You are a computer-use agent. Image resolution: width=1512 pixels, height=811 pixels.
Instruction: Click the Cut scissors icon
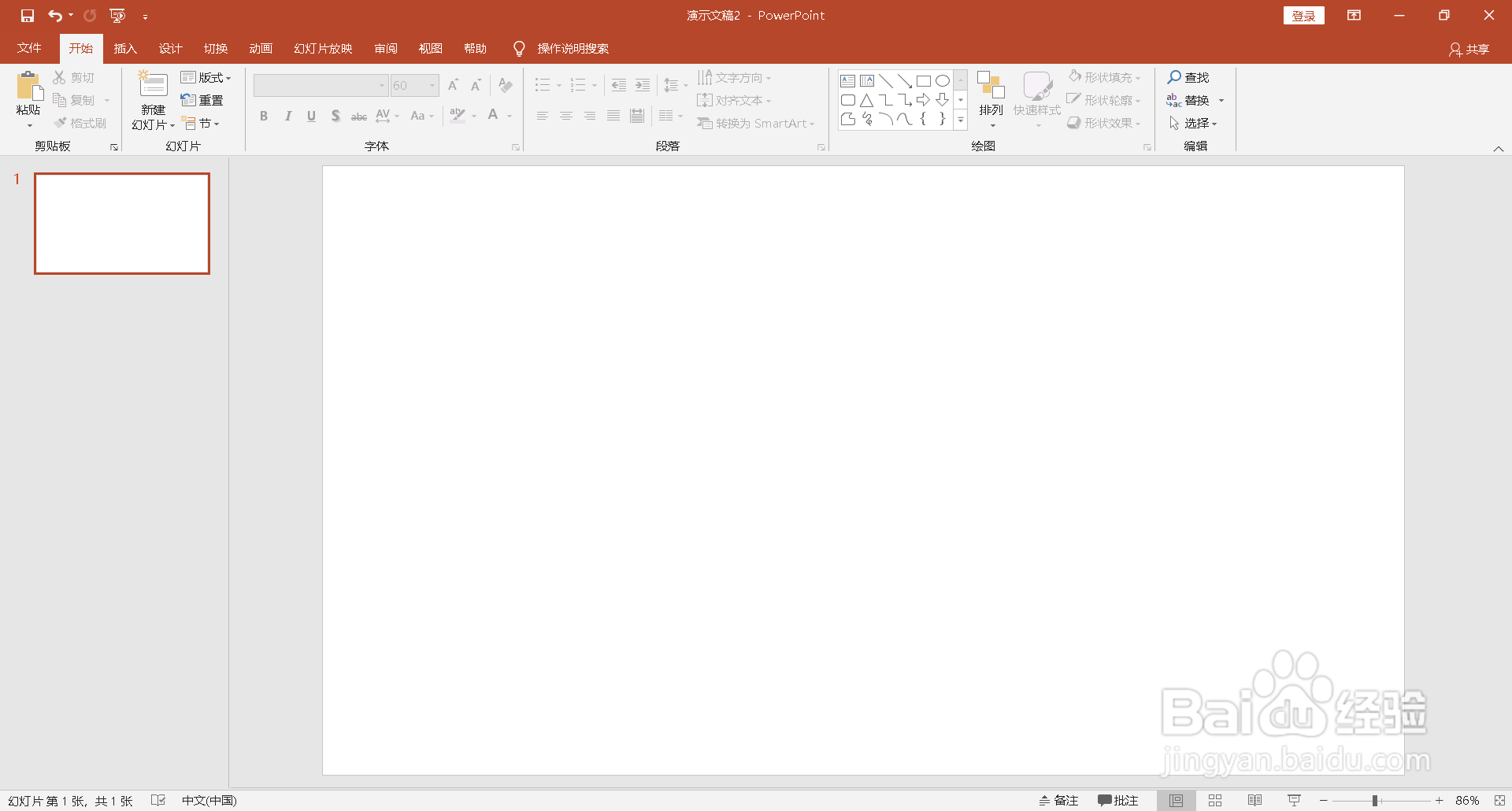click(x=59, y=77)
